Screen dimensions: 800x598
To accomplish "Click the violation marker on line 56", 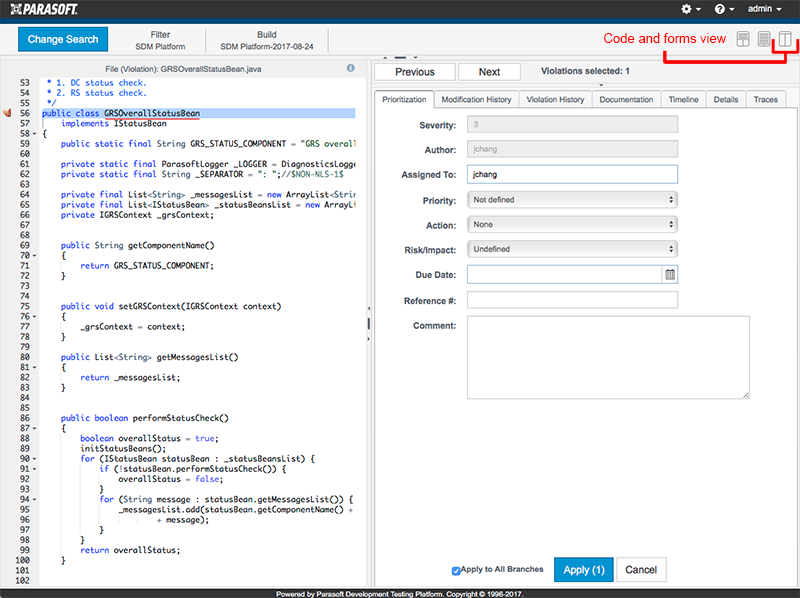I will (7, 113).
